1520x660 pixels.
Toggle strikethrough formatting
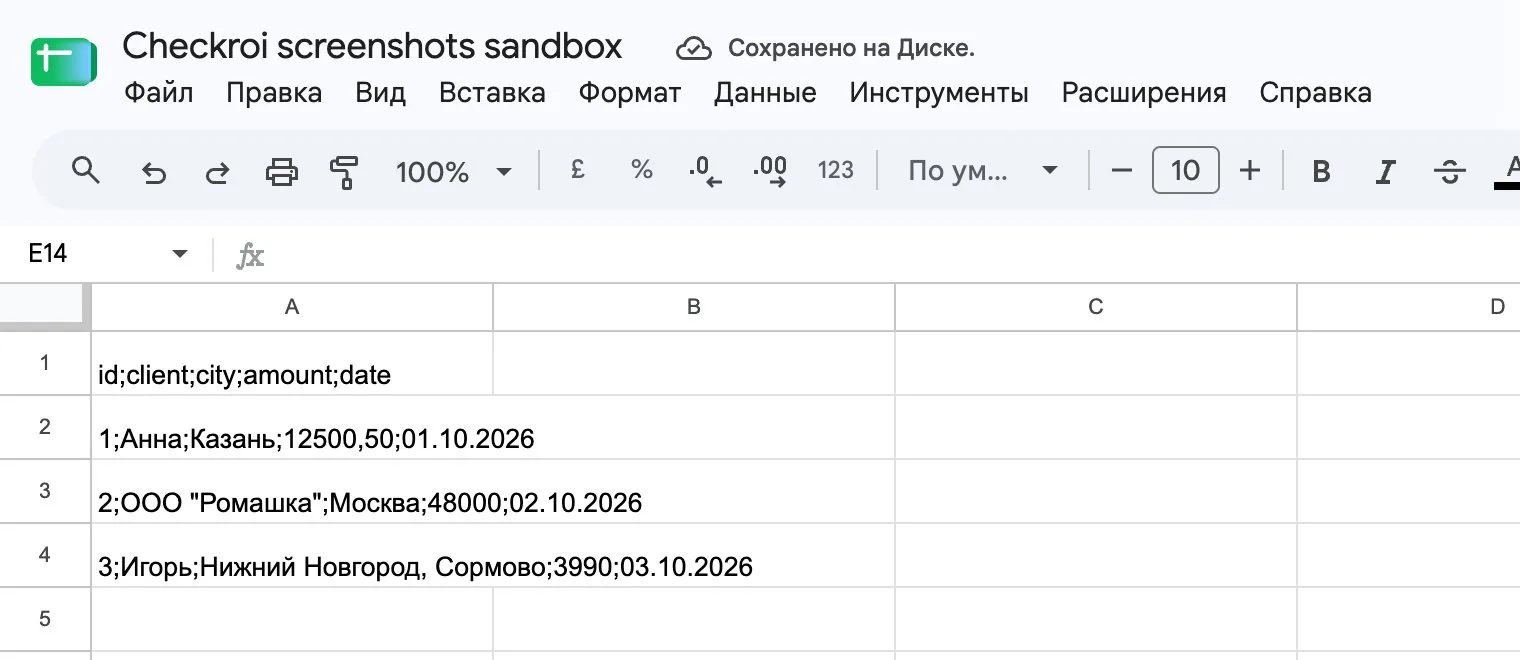(1449, 172)
